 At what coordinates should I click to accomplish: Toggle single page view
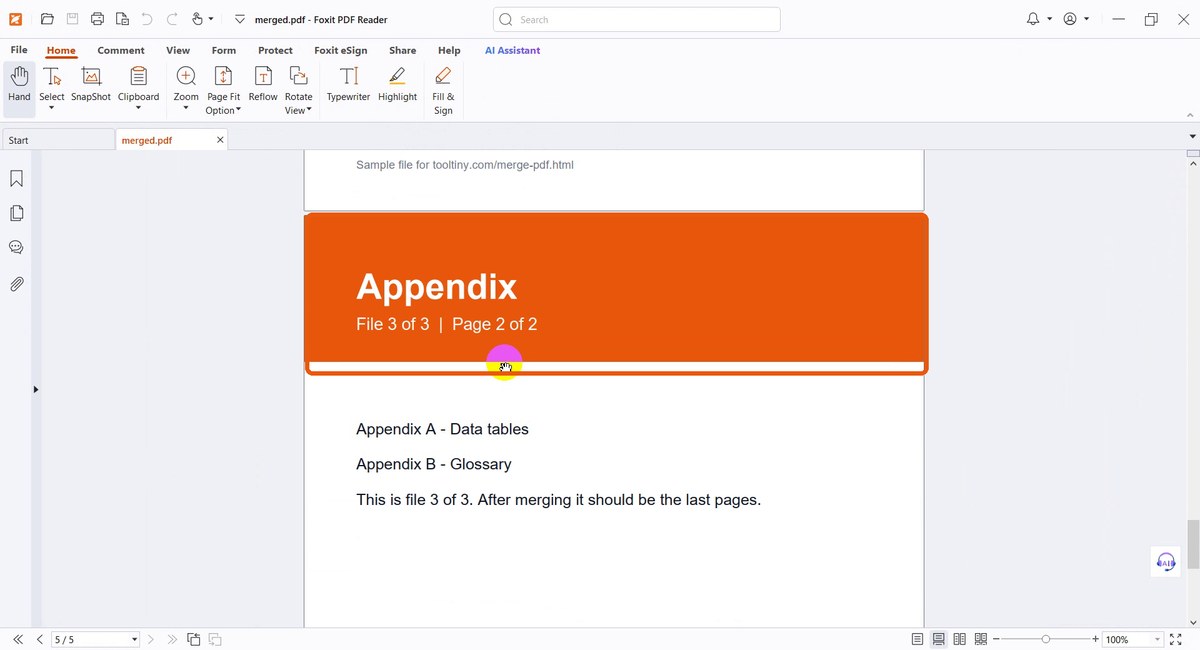[918, 639]
